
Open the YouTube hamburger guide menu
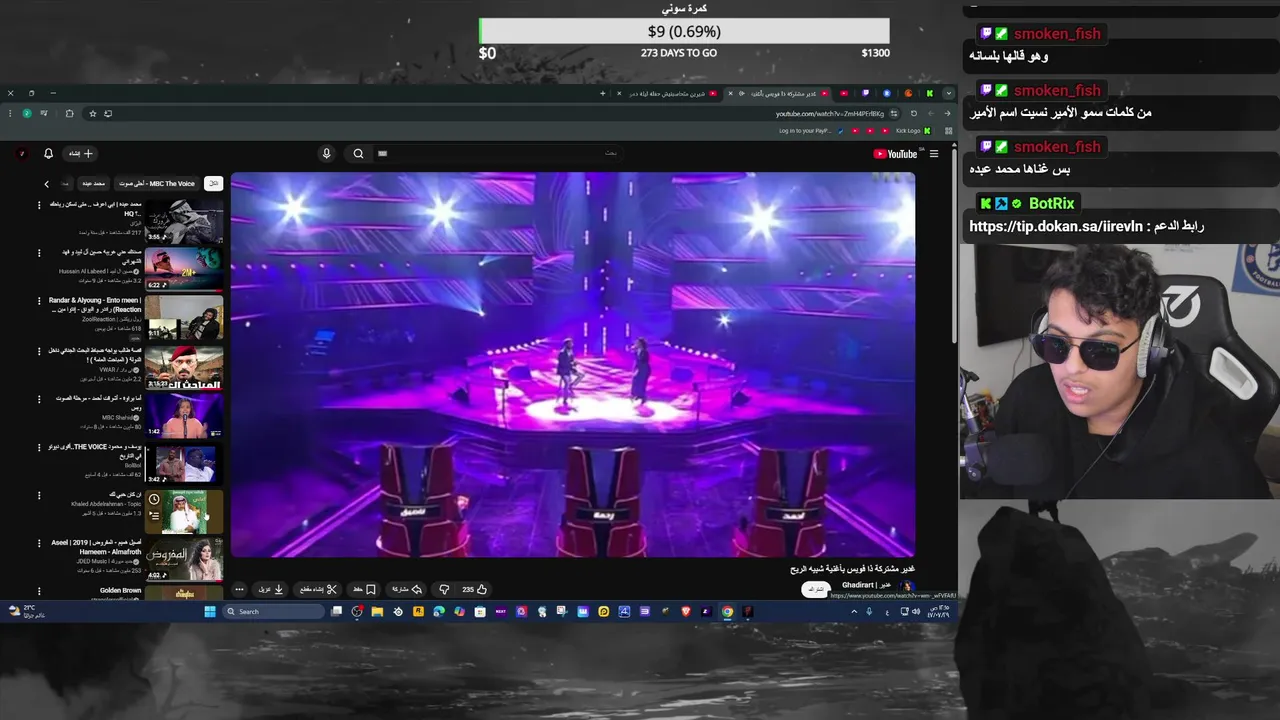(x=934, y=153)
